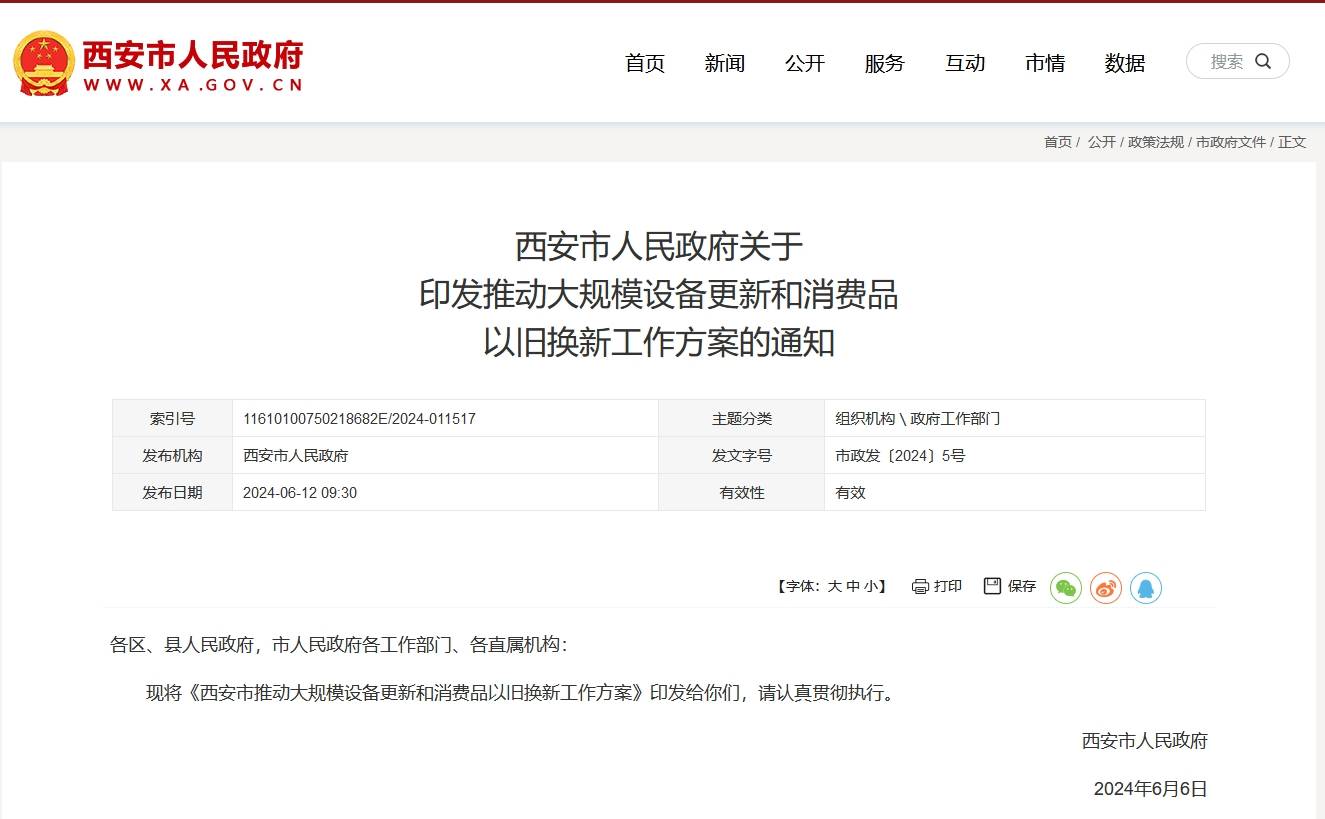Open the 公开 nav menu
The height and width of the screenshot is (819, 1325).
click(805, 63)
